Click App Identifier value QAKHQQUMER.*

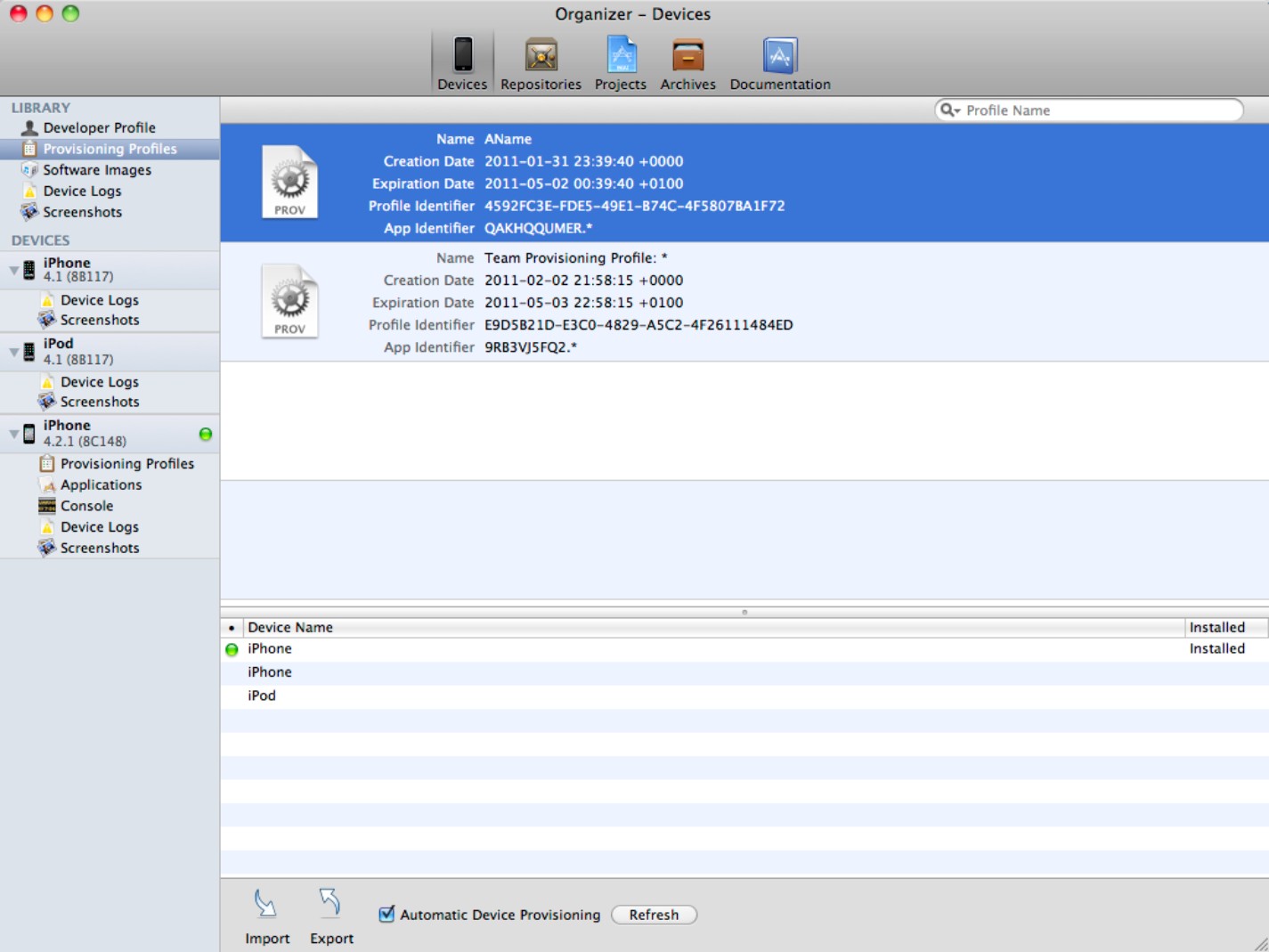538,228
